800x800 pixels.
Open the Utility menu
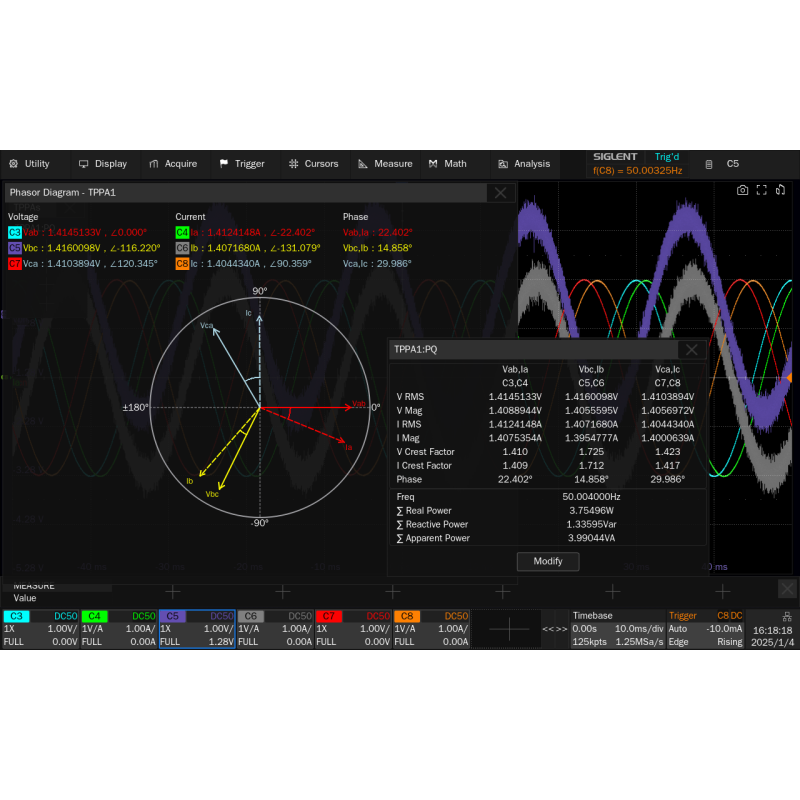[29, 164]
